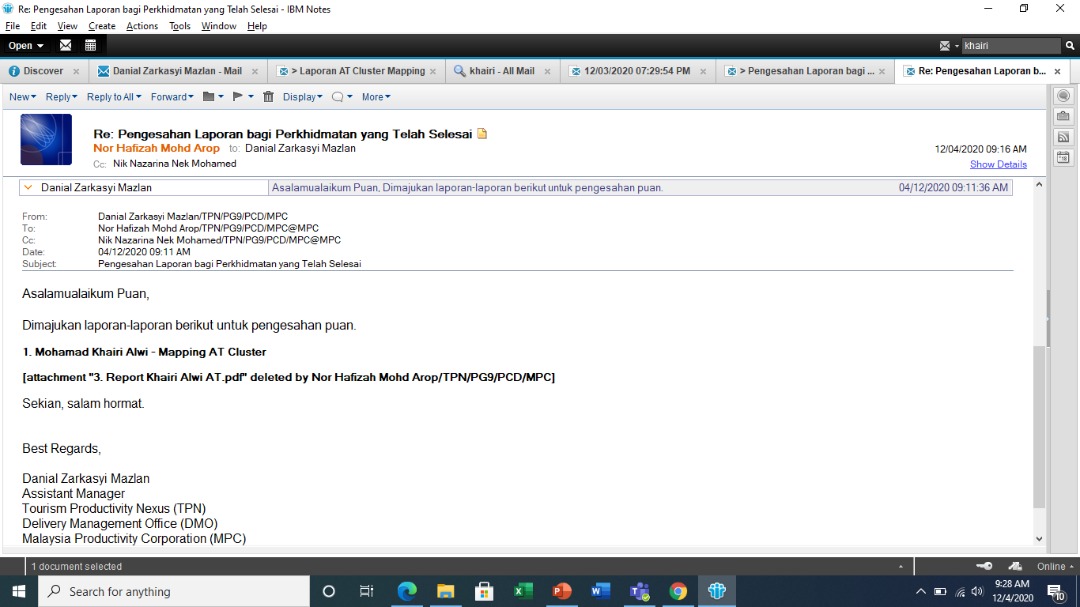Launch Microsoft Teams from the taskbar
1080x607 pixels.
click(639, 591)
